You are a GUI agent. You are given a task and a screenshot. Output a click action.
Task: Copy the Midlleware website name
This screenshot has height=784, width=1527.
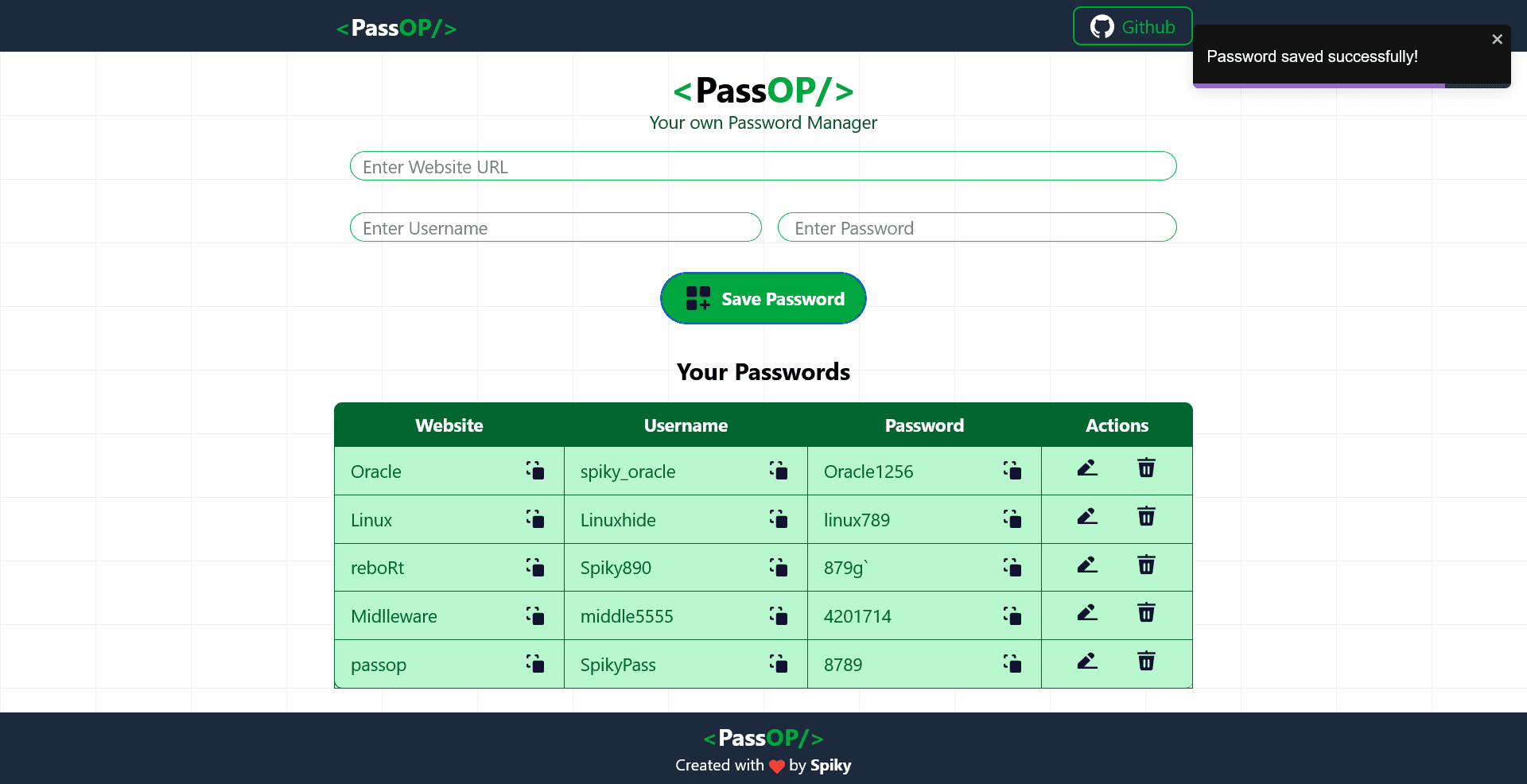(535, 615)
